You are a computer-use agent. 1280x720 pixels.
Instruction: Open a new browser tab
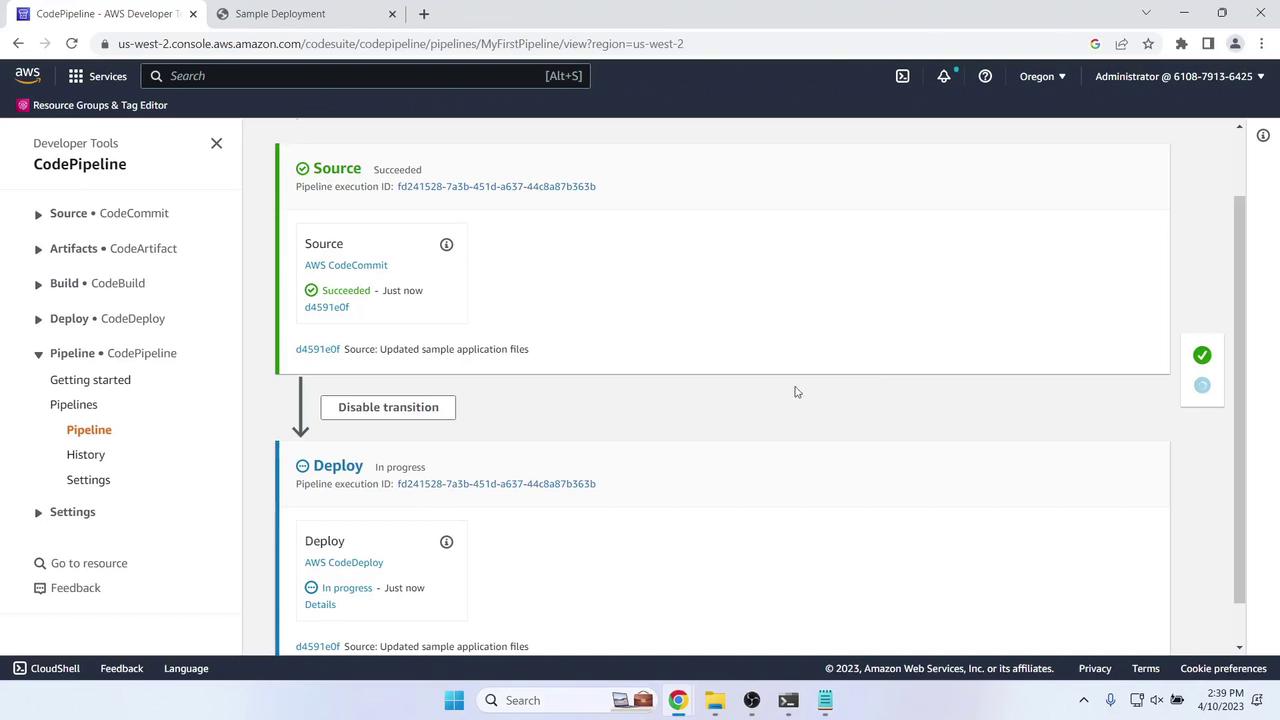424,14
